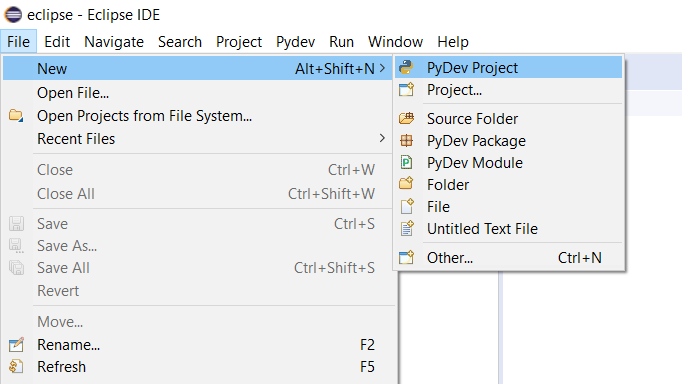Open the Window menu
Screen dimensions: 682x384
point(395,42)
